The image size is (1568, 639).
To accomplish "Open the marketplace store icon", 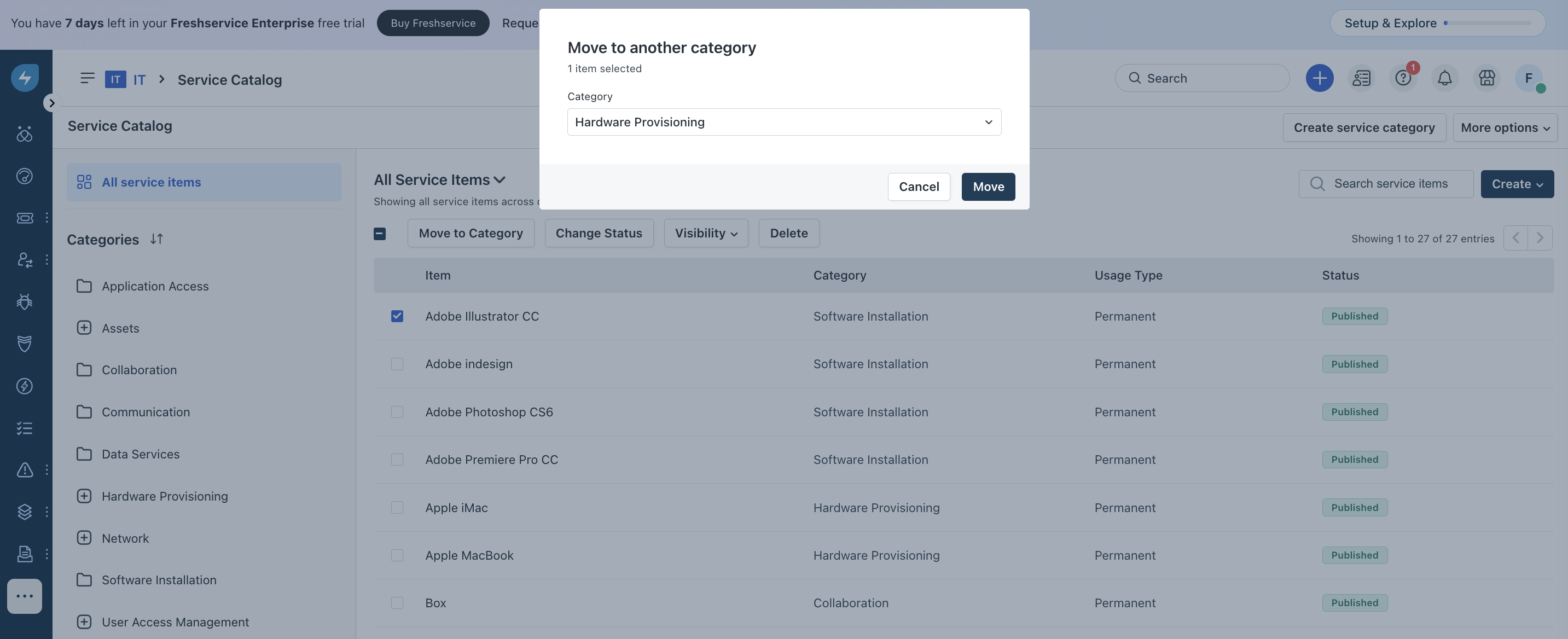I will tap(1486, 78).
